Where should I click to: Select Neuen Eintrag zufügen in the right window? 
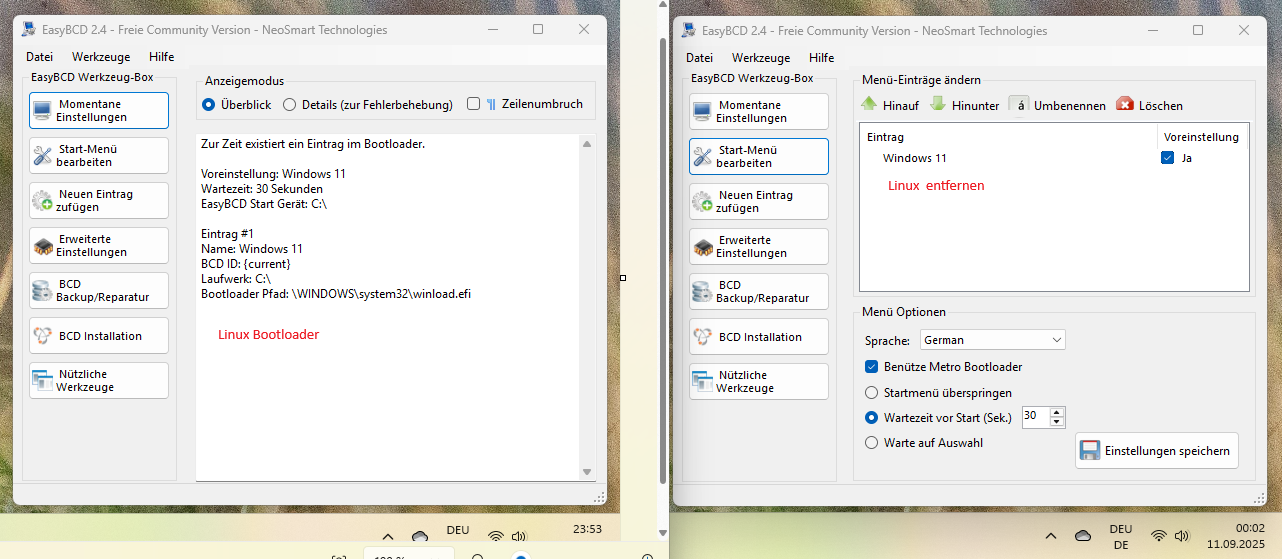coord(759,201)
